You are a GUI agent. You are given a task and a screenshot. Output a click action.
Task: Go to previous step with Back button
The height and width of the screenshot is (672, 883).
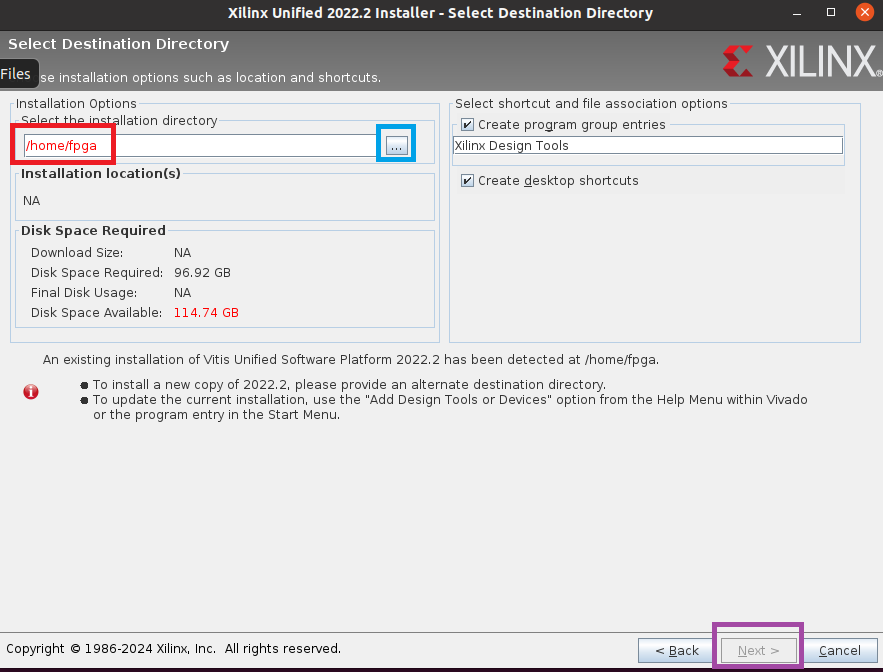(x=676, y=651)
